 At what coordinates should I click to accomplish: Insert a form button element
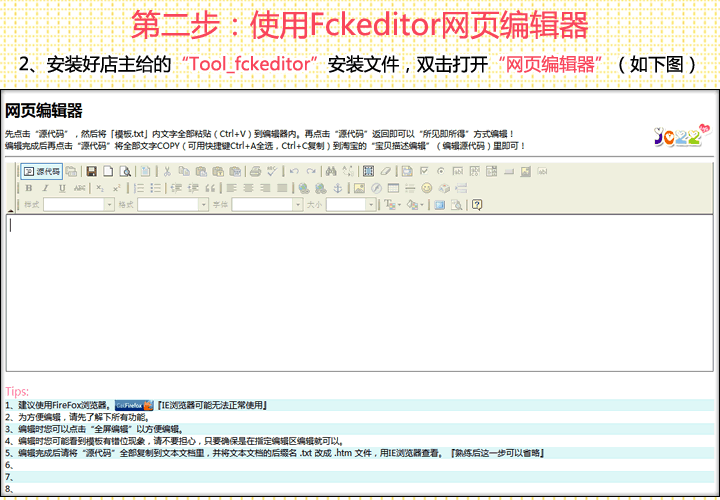coord(509,171)
